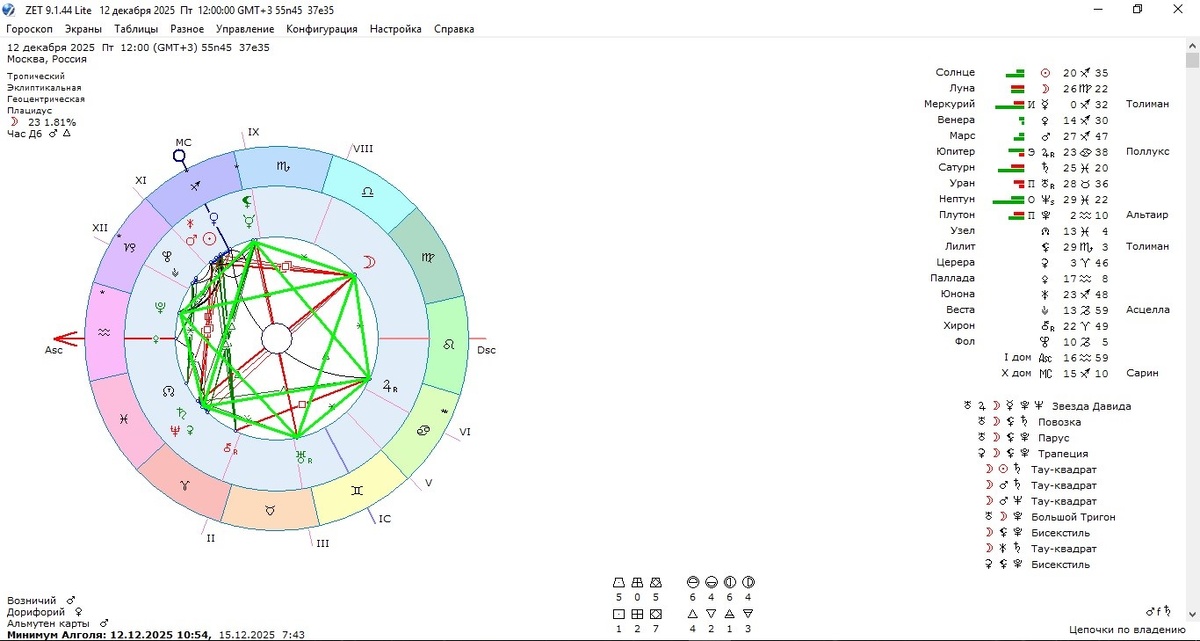This screenshot has height=641, width=1200.
Task: Click the Тропический zodiac type text
Action: [36, 76]
